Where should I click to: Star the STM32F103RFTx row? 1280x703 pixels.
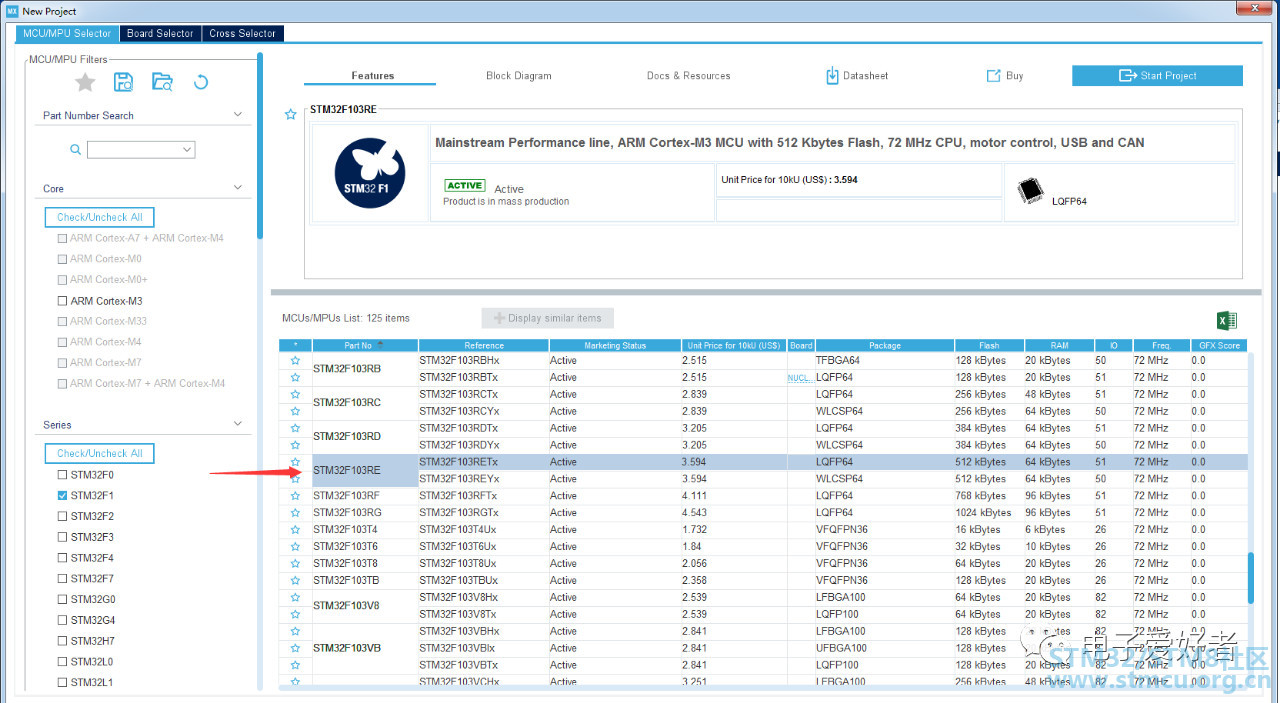295,496
